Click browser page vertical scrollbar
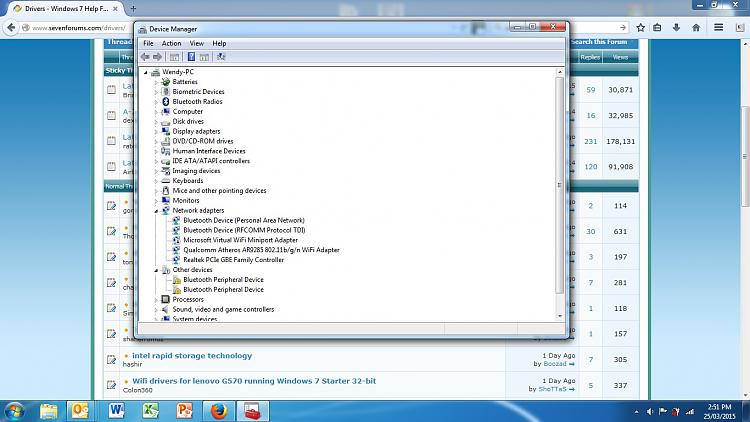 (x=745, y=156)
